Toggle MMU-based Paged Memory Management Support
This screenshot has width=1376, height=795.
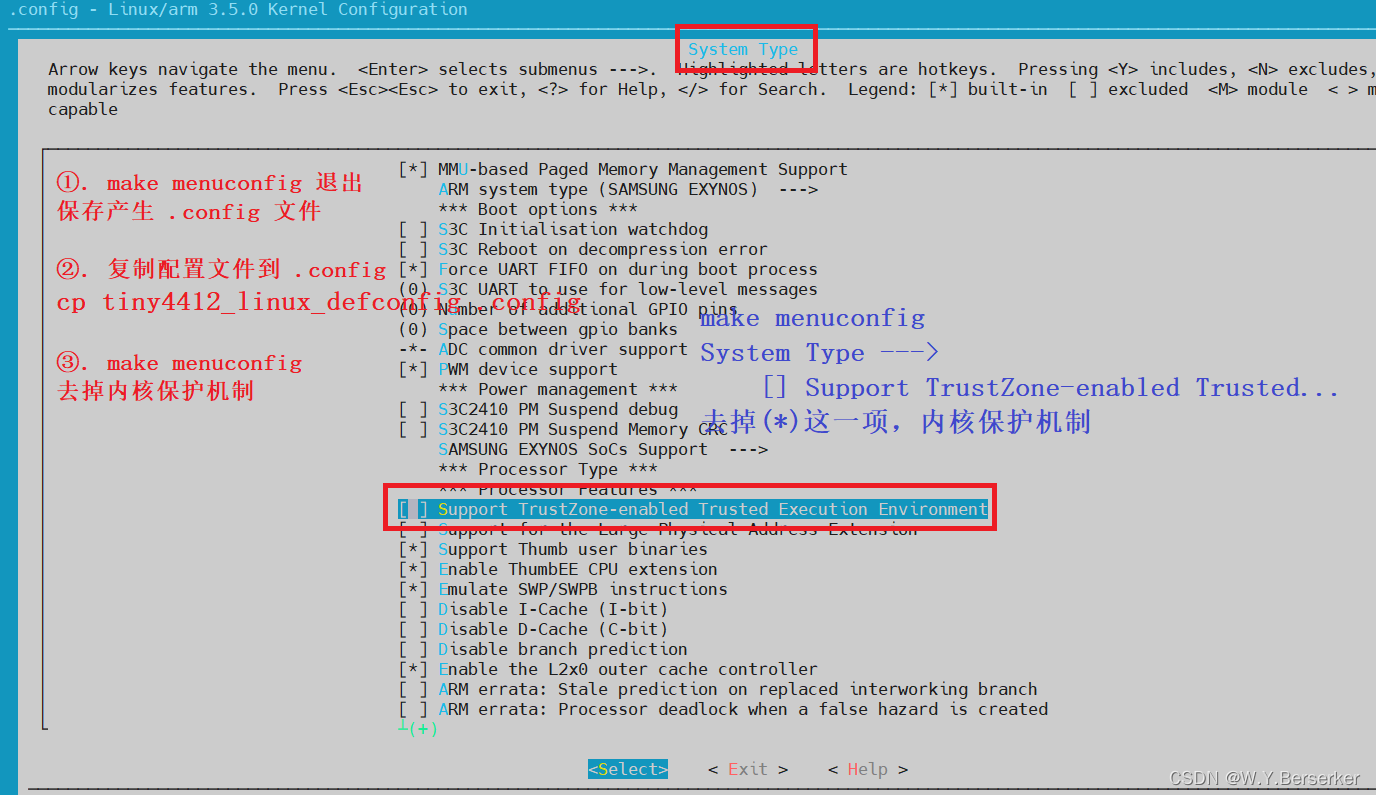[x=622, y=169]
